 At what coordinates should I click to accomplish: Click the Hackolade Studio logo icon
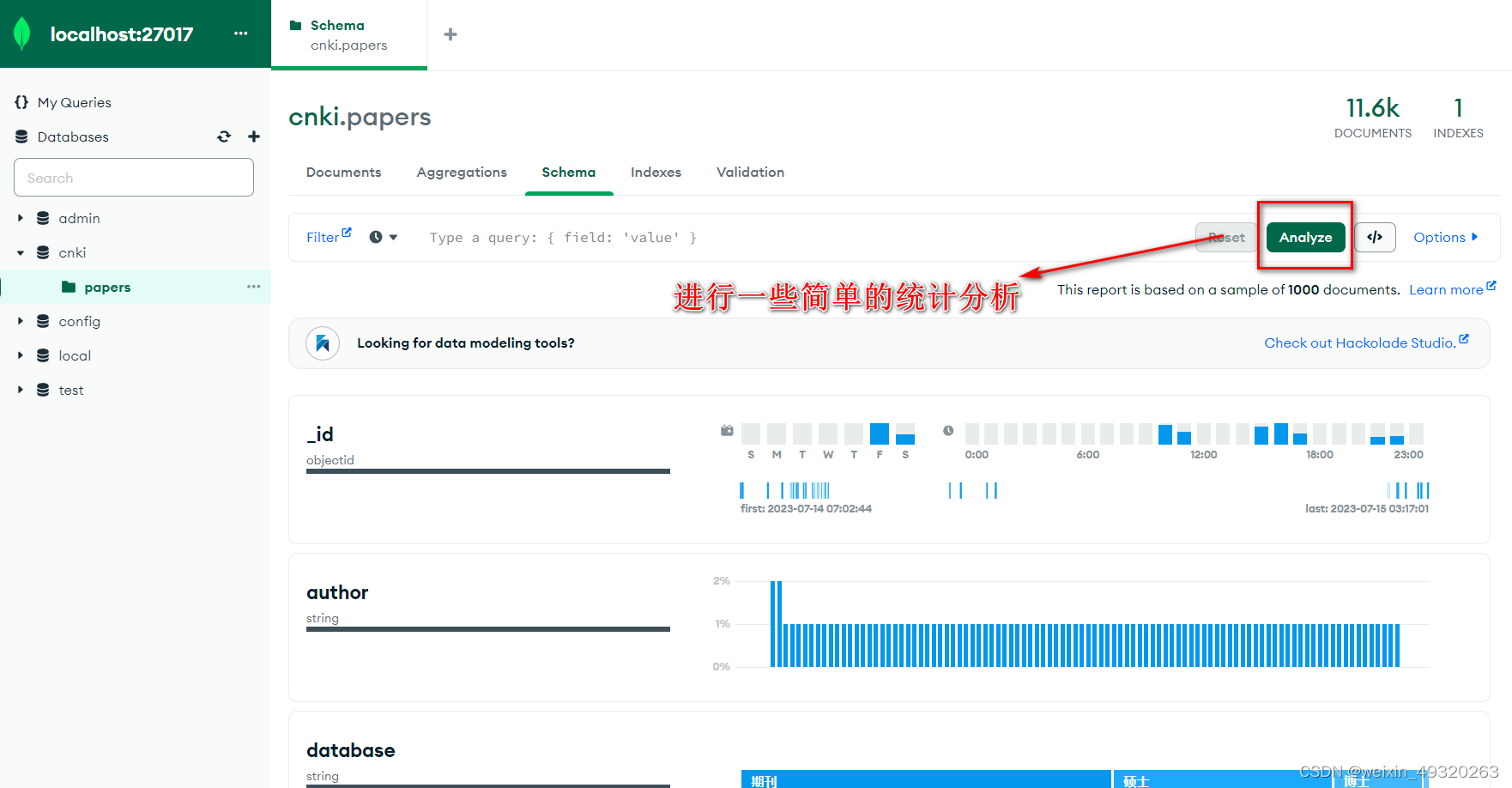click(322, 343)
